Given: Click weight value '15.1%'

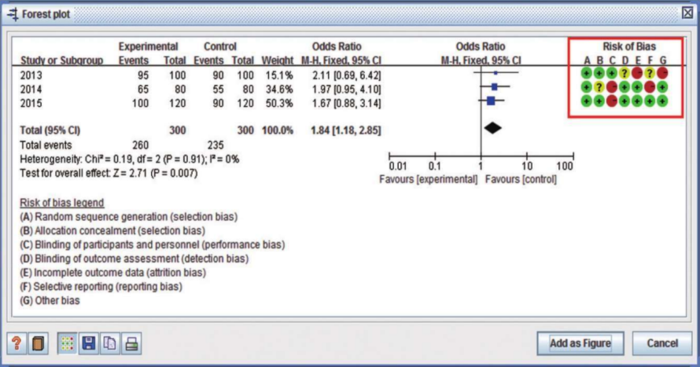Looking at the screenshot, I should point(279,75).
